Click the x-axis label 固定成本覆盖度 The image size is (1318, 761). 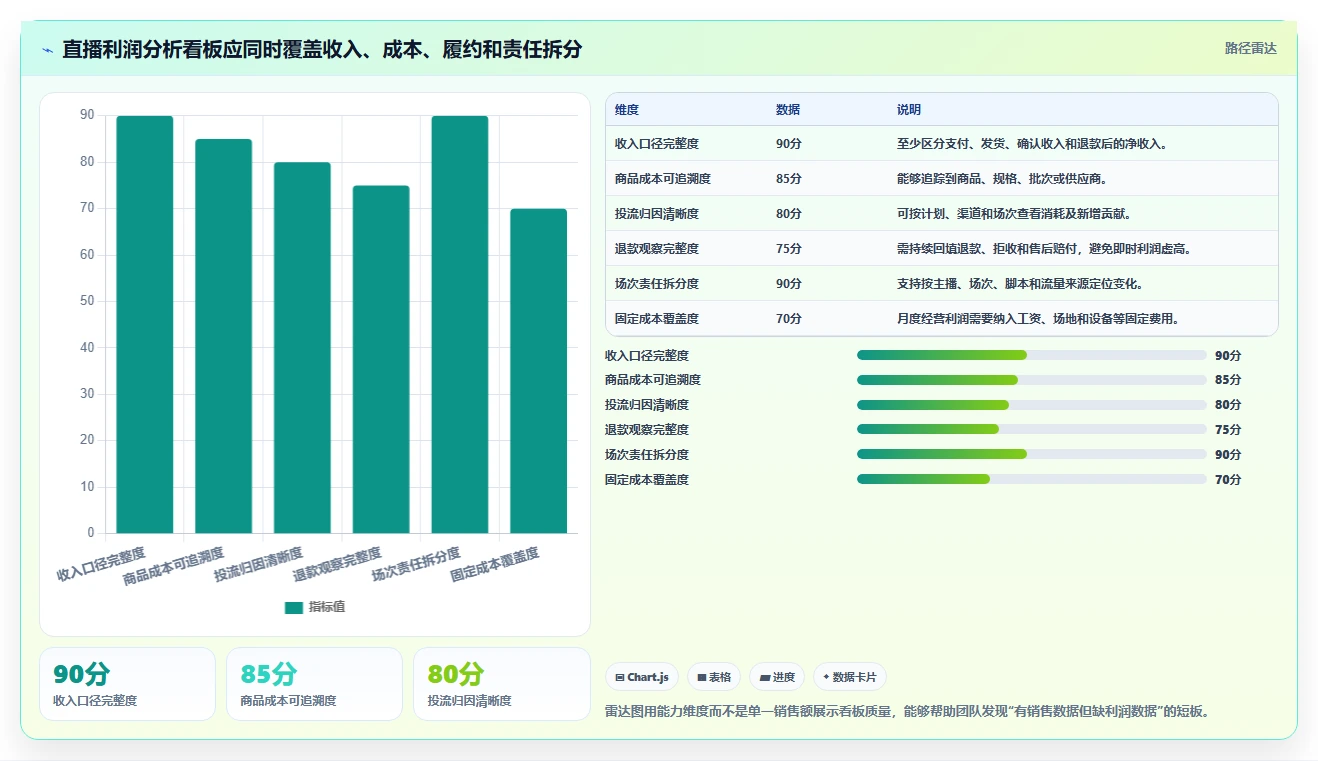495,564
